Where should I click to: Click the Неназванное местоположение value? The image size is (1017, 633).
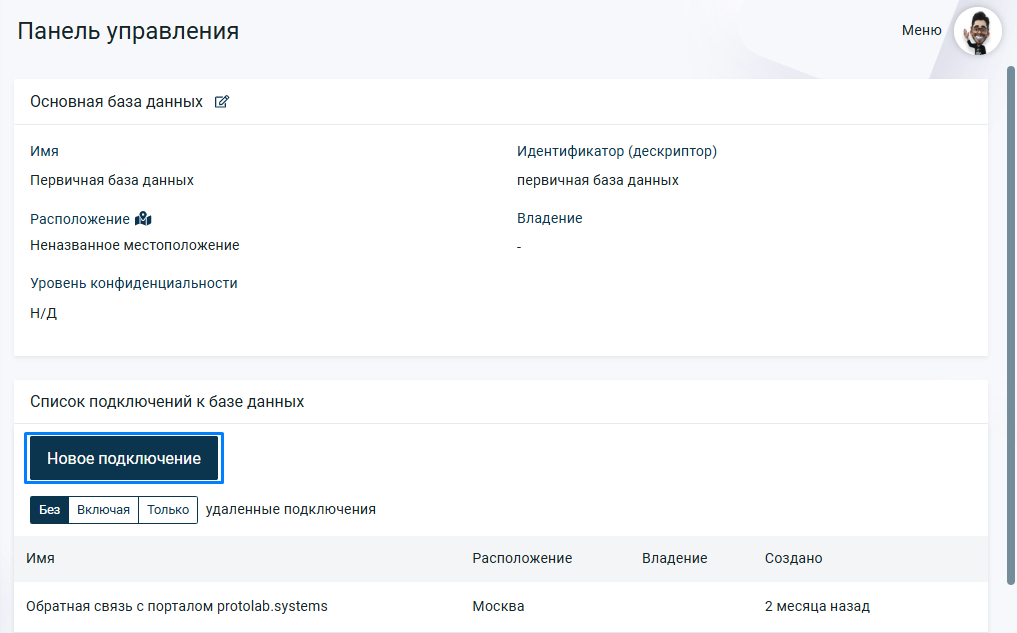coord(134,245)
